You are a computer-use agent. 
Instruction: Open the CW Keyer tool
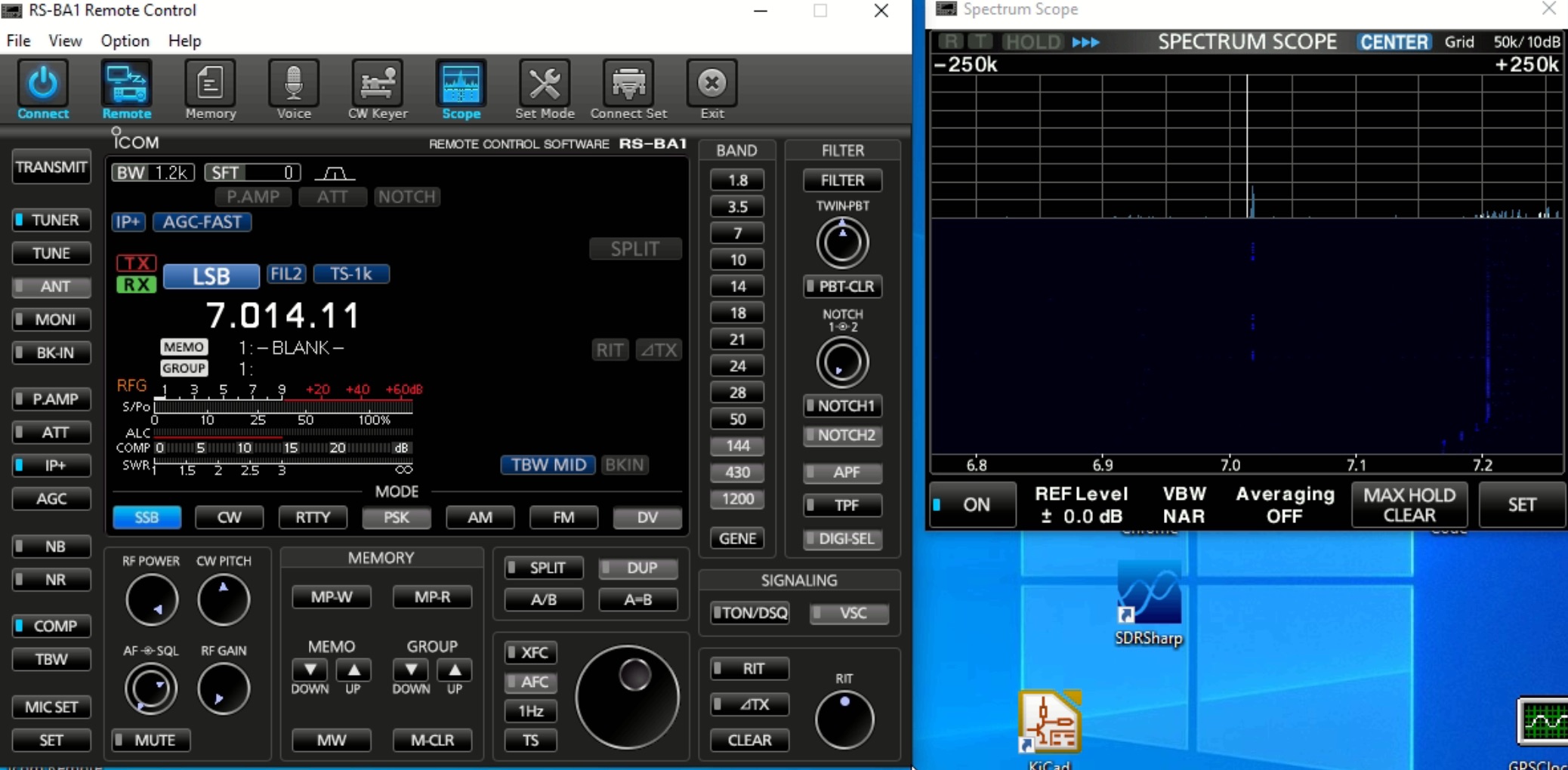(378, 90)
